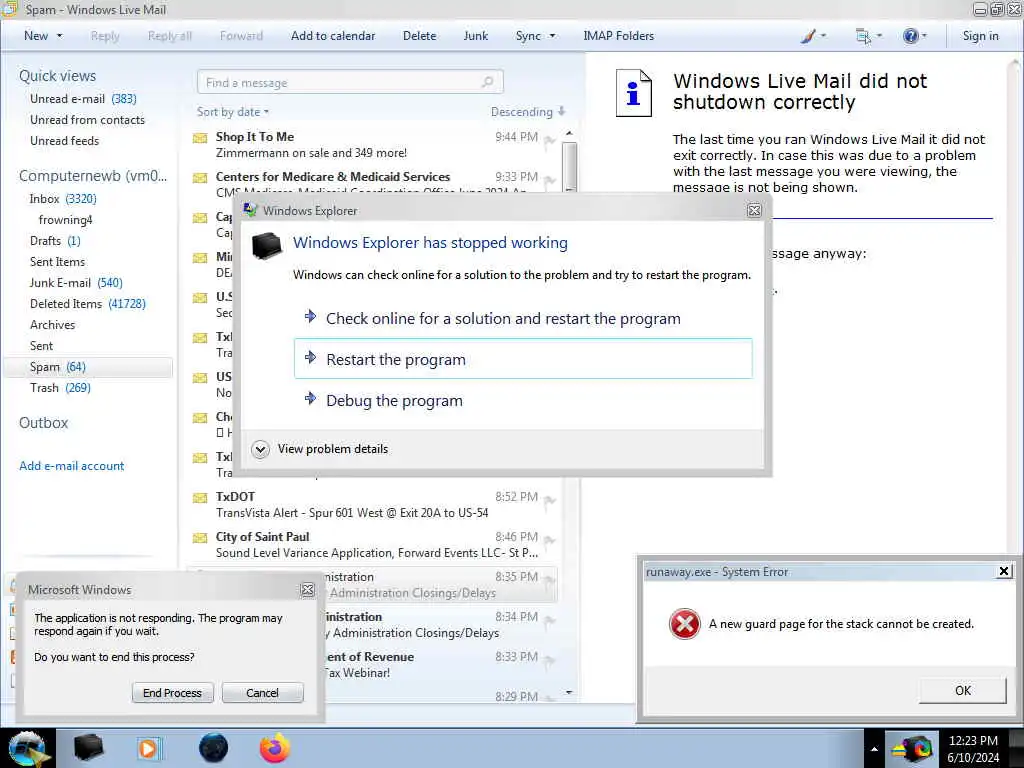
Task: Click envelope icon beside City of Saint Paul
Action: (200, 537)
